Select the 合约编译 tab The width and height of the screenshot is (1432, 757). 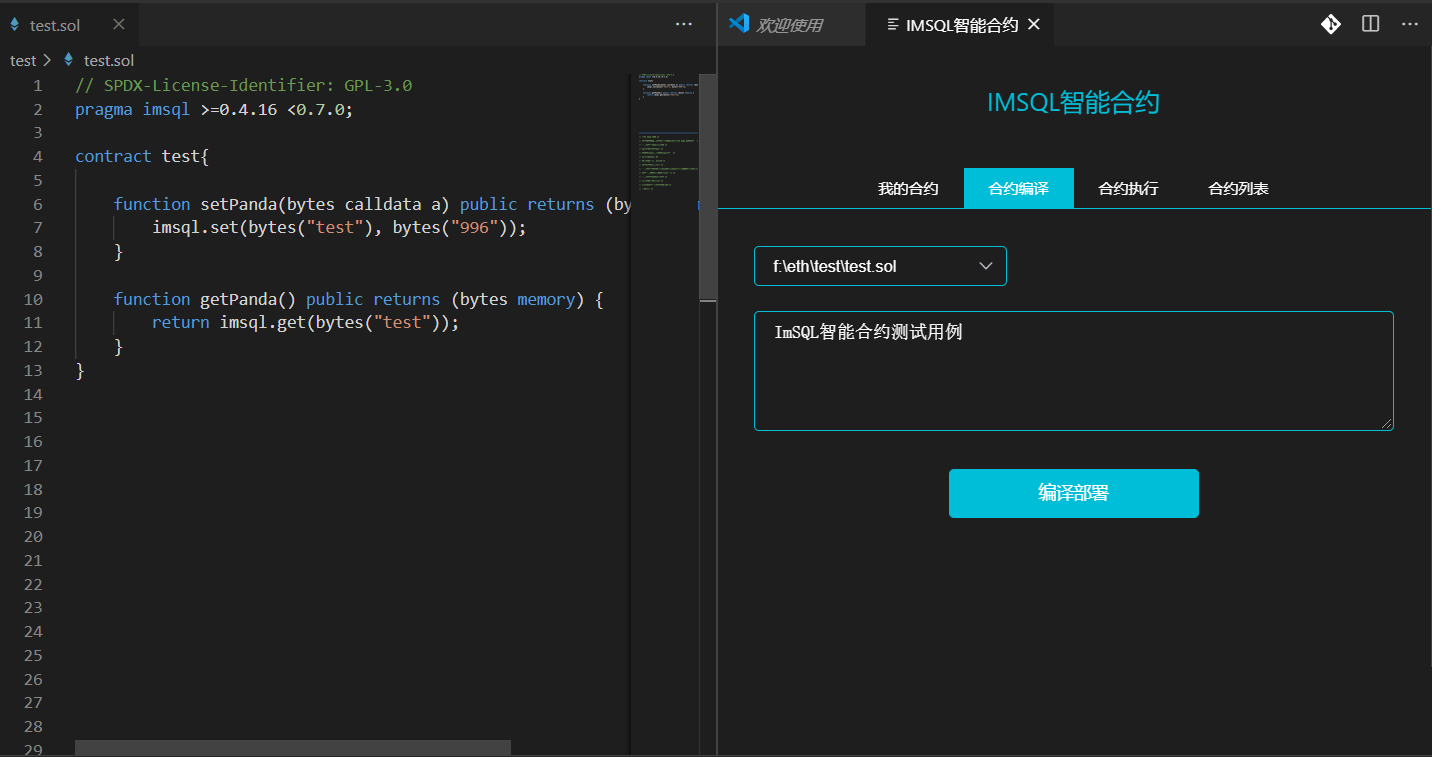tap(1018, 188)
